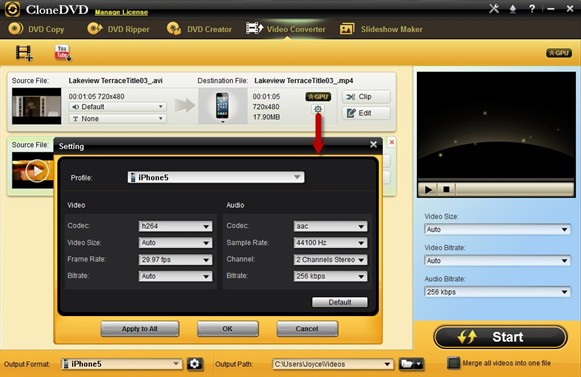Click the GPU badge in Lakeview file row
The image size is (581, 377).
318,97
